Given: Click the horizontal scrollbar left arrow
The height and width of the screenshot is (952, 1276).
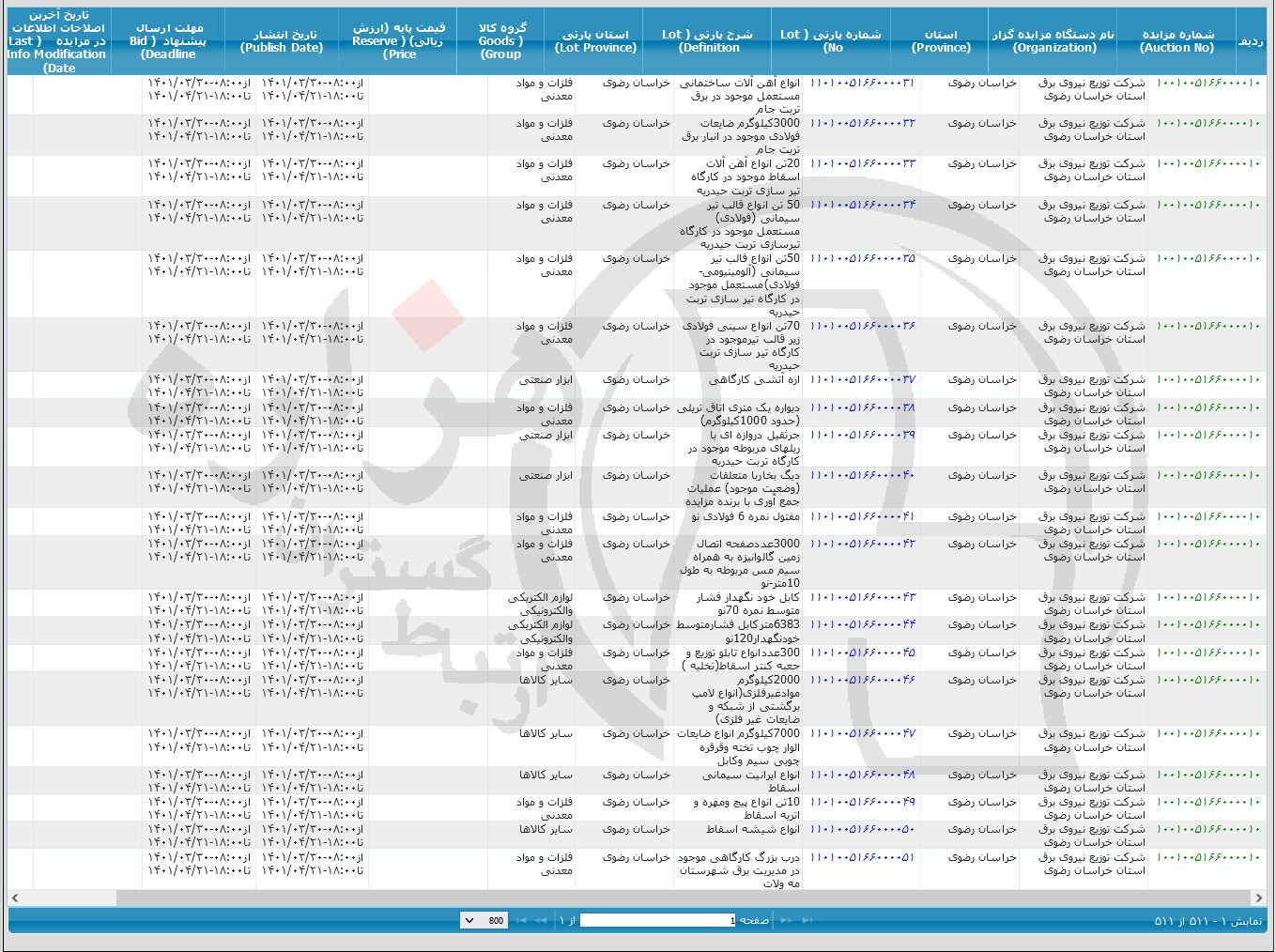Looking at the screenshot, I should [x=15, y=898].
